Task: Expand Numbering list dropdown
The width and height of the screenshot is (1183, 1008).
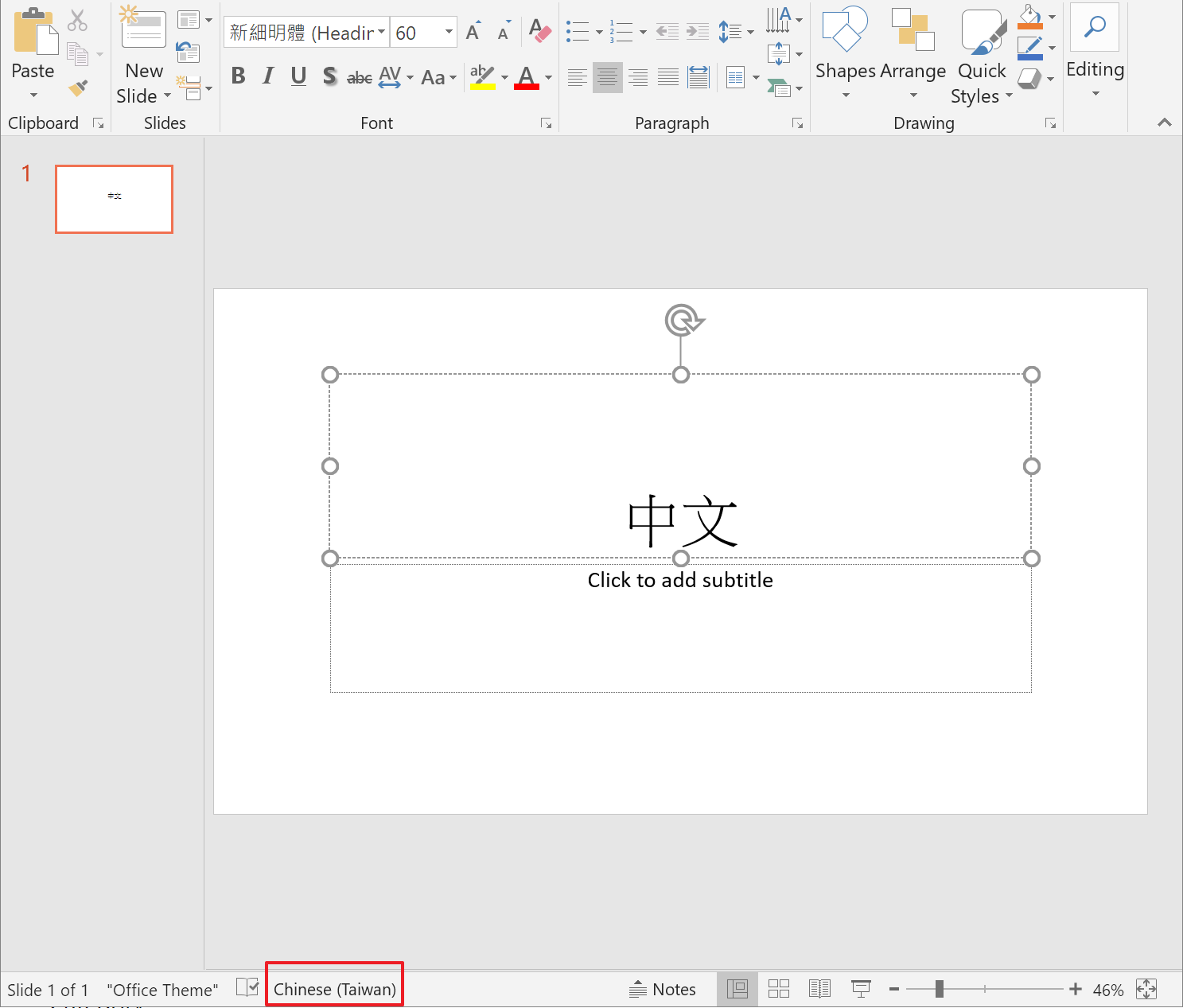Action: [x=643, y=33]
